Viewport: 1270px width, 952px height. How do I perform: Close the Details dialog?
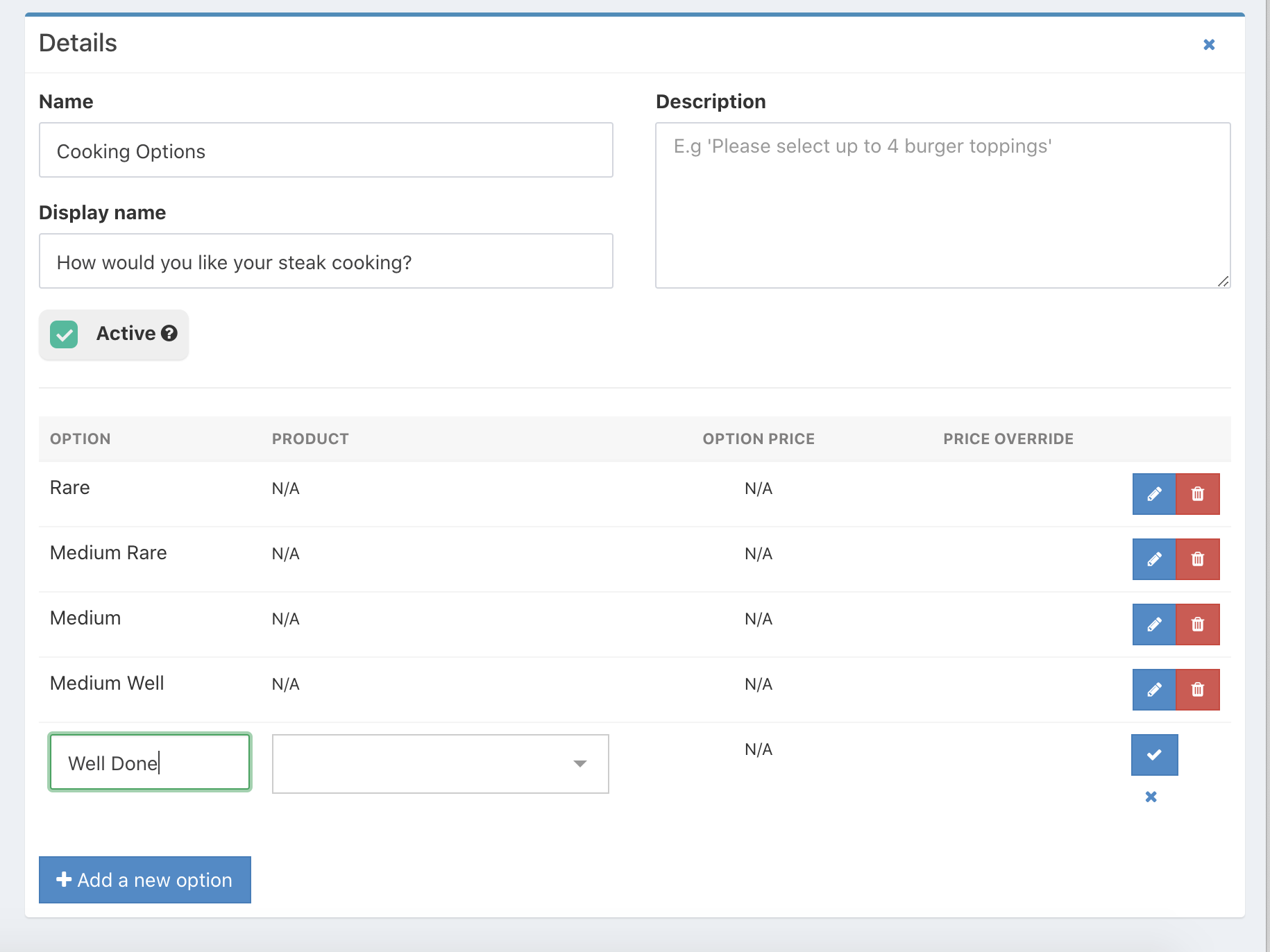(x=1209, y=44)
